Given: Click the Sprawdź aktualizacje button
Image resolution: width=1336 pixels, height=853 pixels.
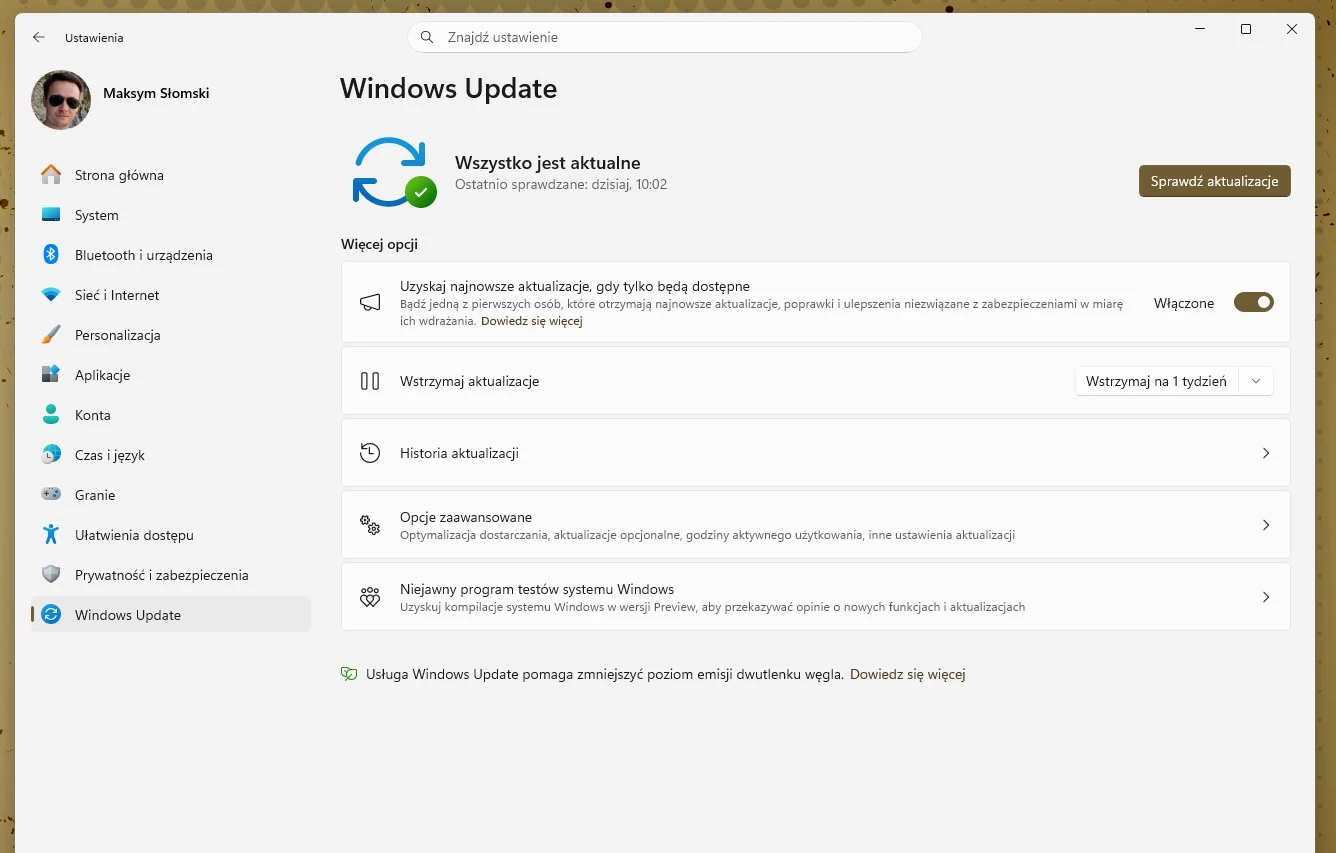Looking at the screenshot, I should coord(1214,181).
